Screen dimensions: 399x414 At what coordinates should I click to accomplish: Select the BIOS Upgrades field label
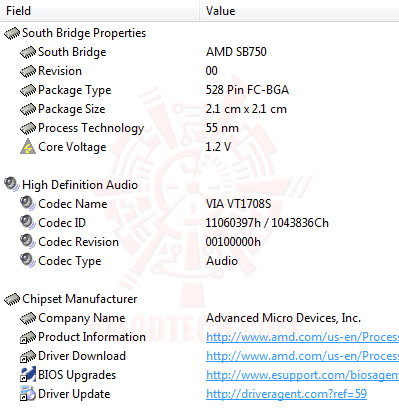tap(77, 375)
